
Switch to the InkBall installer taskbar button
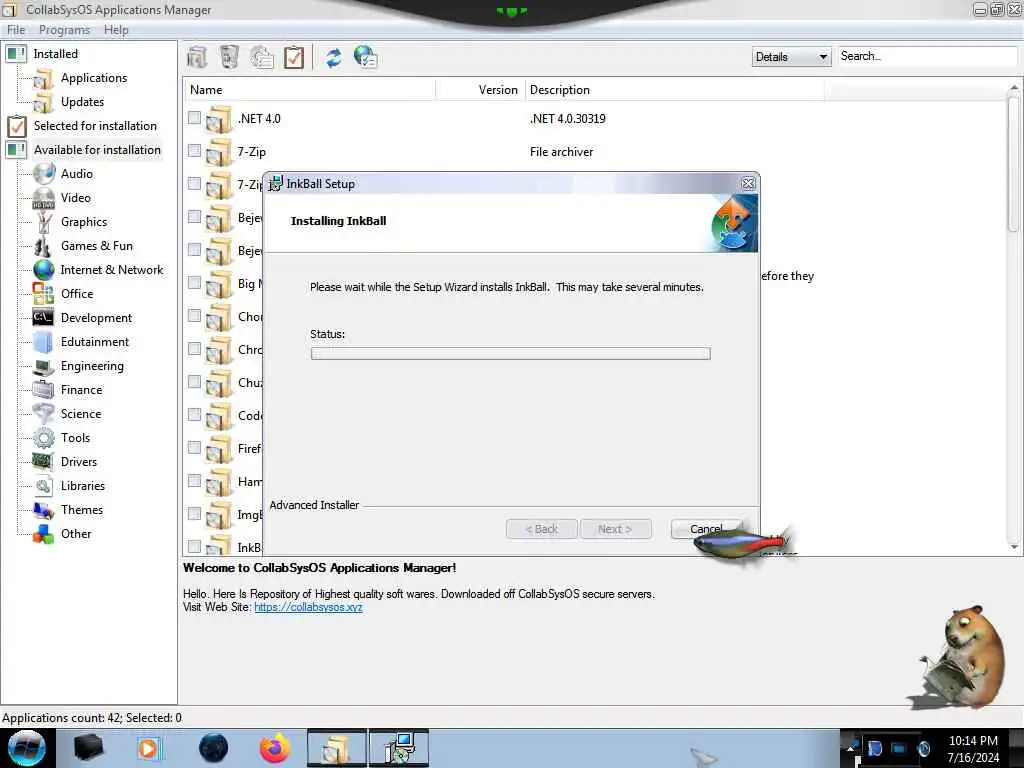coord(399,748)
